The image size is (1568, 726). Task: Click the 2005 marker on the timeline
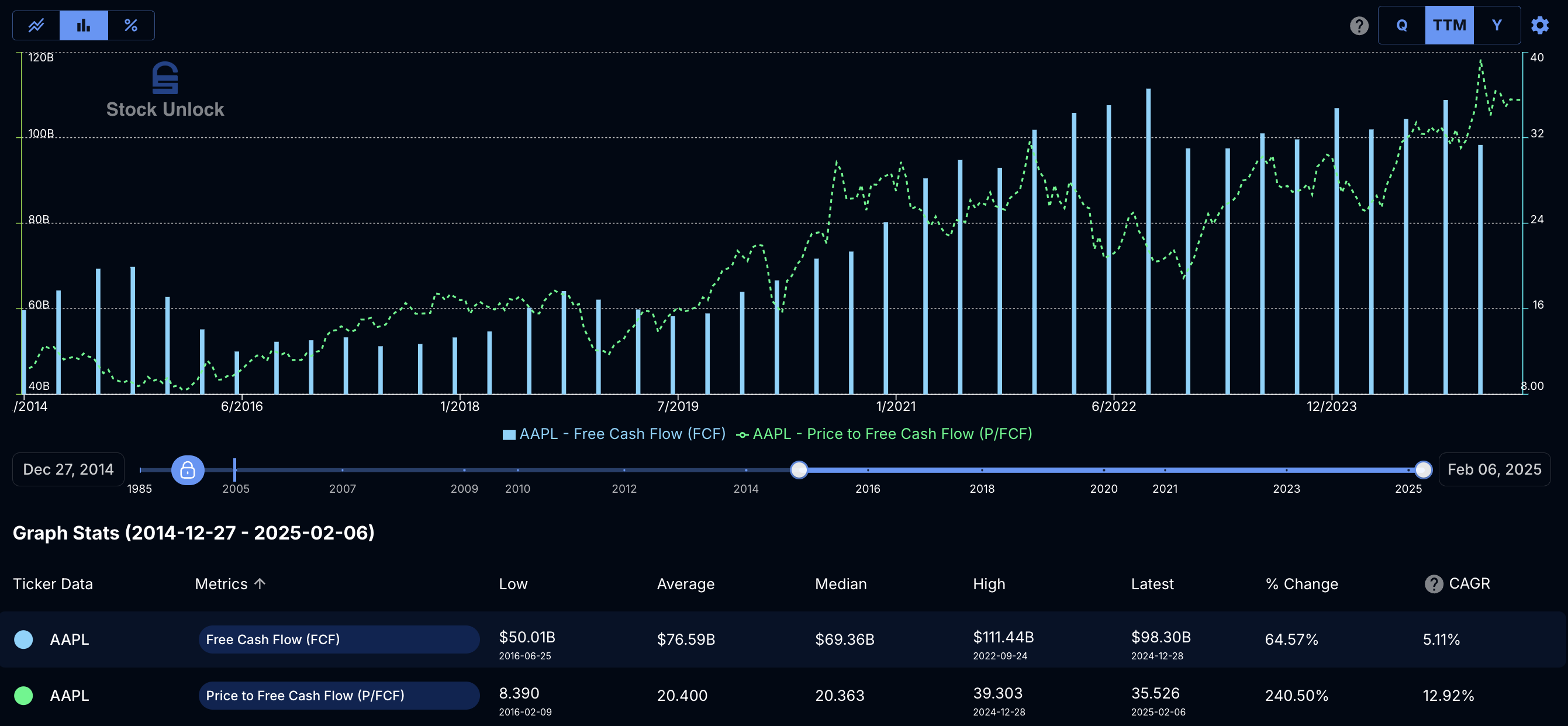(x=235, y=470)
